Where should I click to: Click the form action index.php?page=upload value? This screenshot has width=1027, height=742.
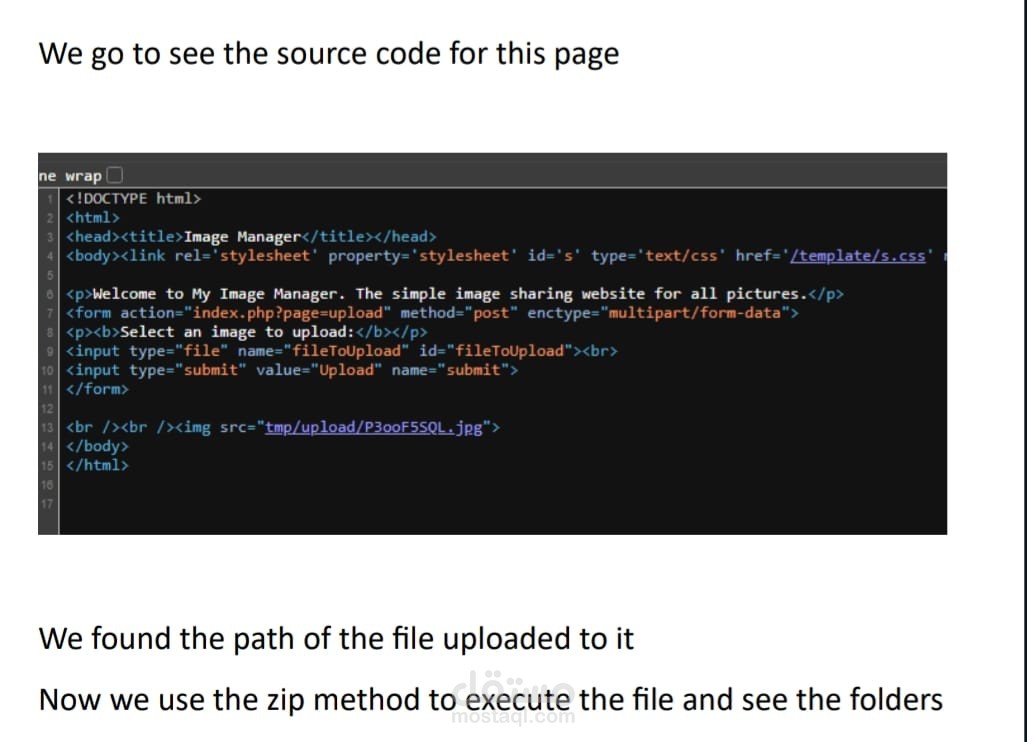(x=288, y=313)
